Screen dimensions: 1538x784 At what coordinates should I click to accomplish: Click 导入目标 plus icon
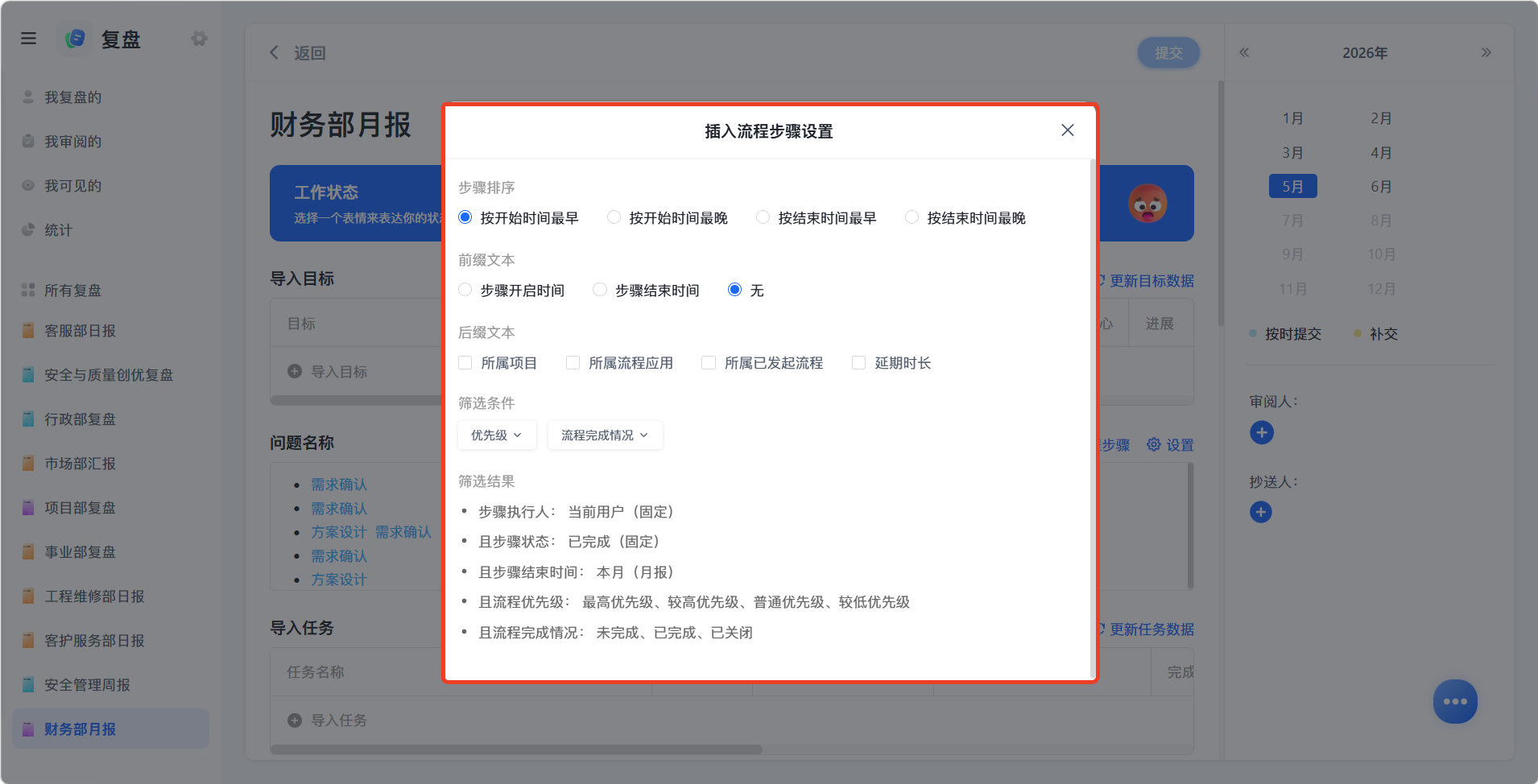[x=295, y=371]
